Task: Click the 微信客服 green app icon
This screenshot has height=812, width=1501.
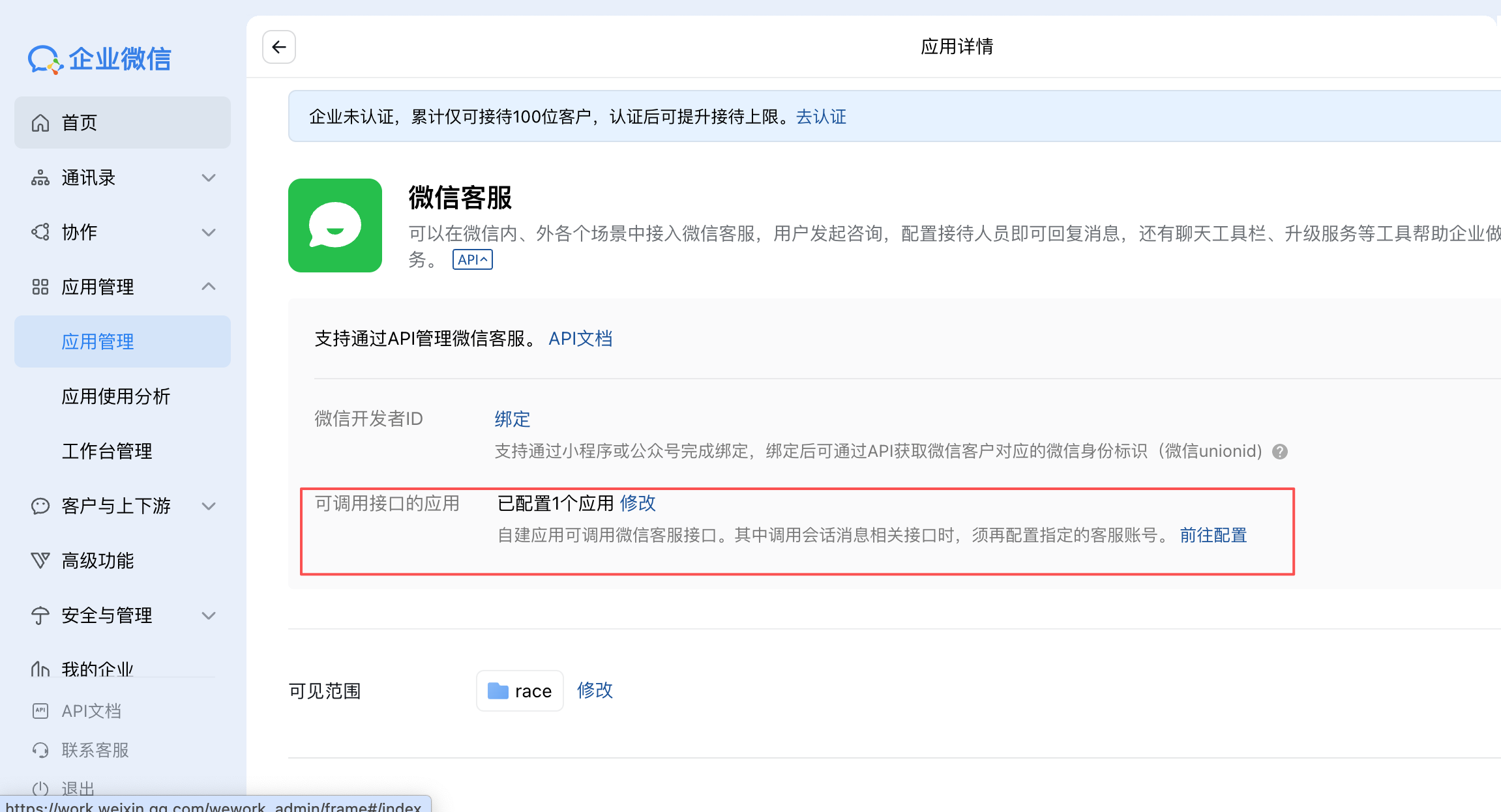Action: [335, 225]
